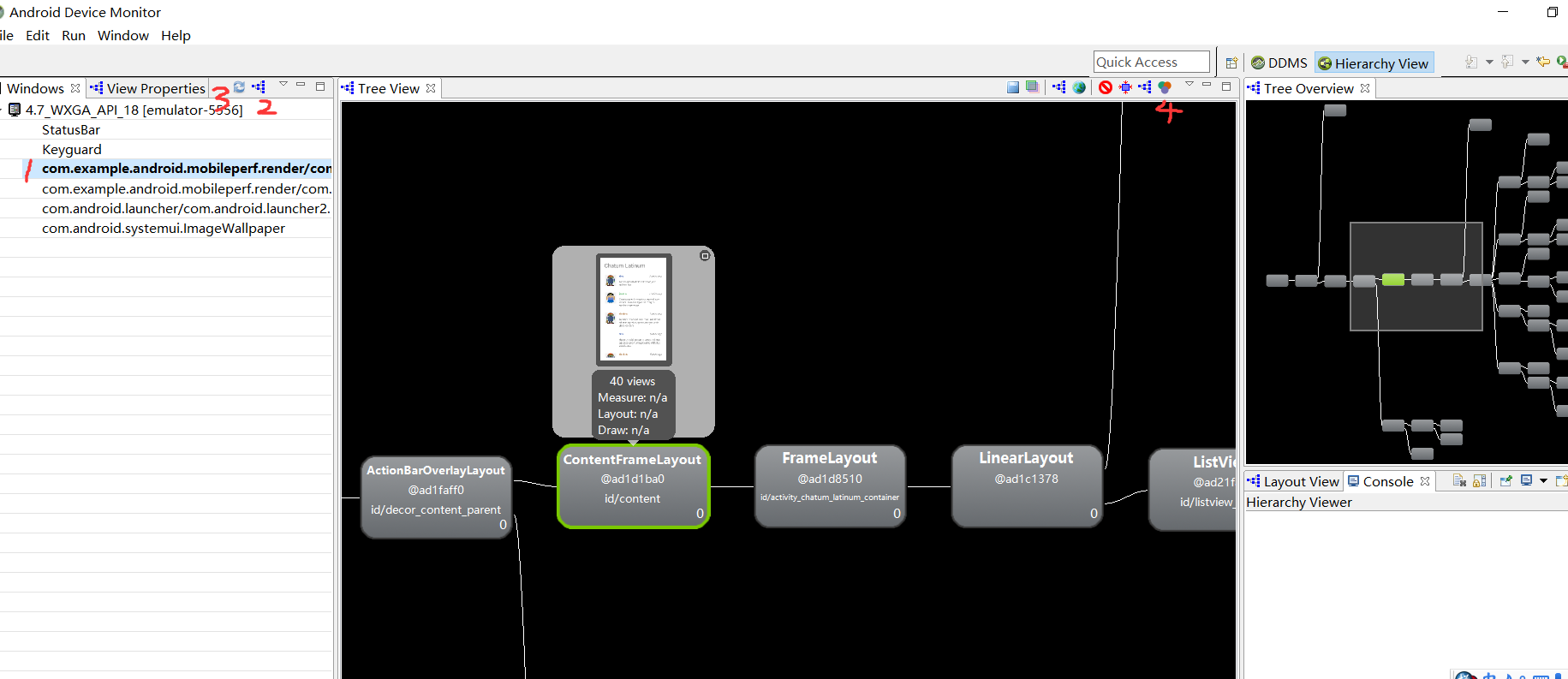Close the Tree View tab
This screenshot has height=679, width=1568.
431,88
